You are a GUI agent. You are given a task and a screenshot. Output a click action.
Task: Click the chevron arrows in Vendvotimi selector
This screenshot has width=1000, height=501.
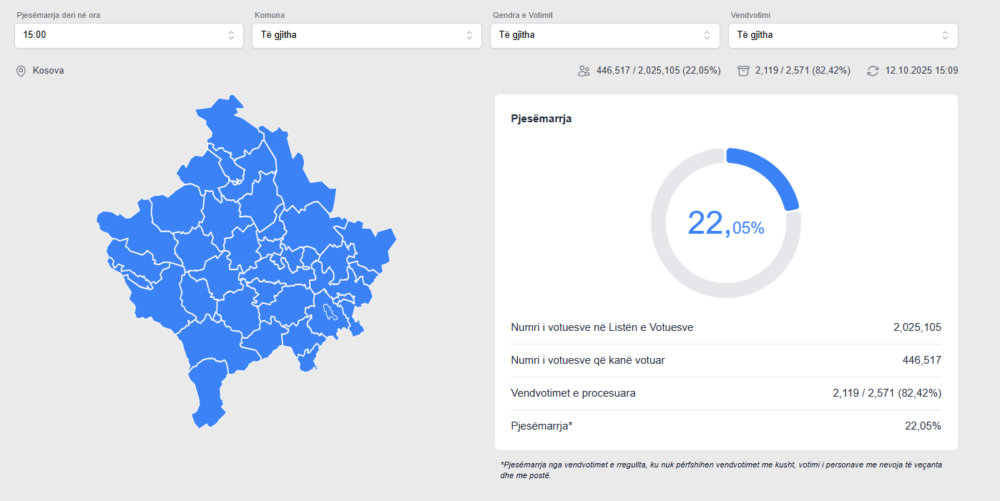click(945, 35)
